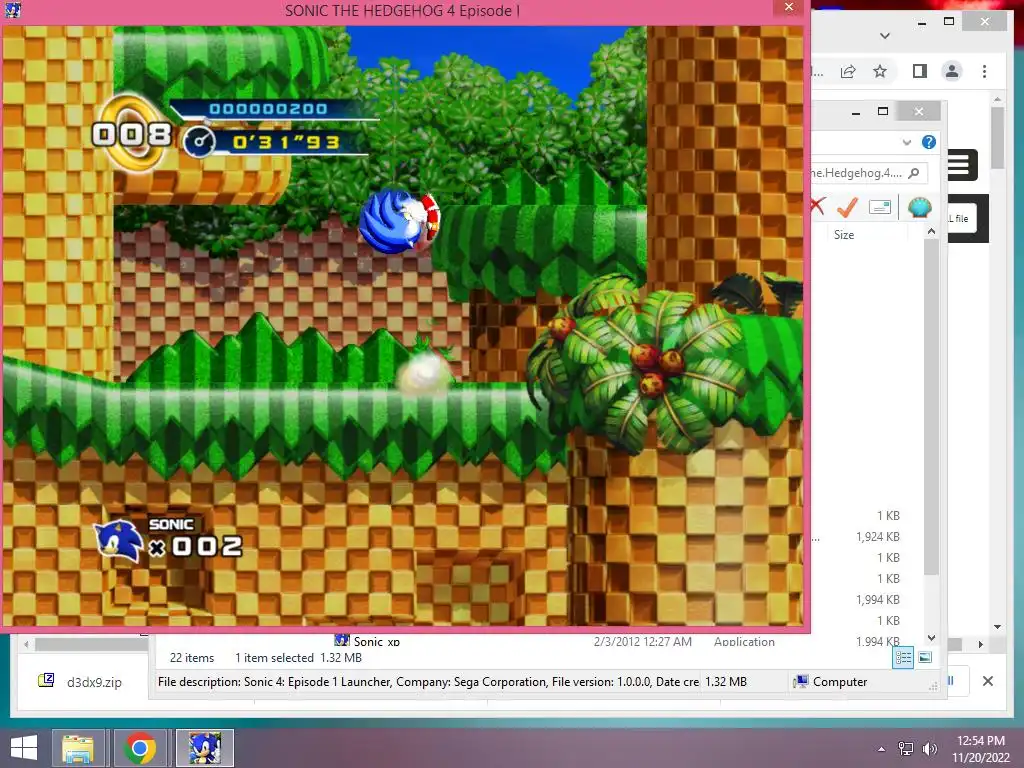This screenshot has width=1024, height=768.
Task: Click the down arrow of Explorer file list scrollbar
Action: 931,637
